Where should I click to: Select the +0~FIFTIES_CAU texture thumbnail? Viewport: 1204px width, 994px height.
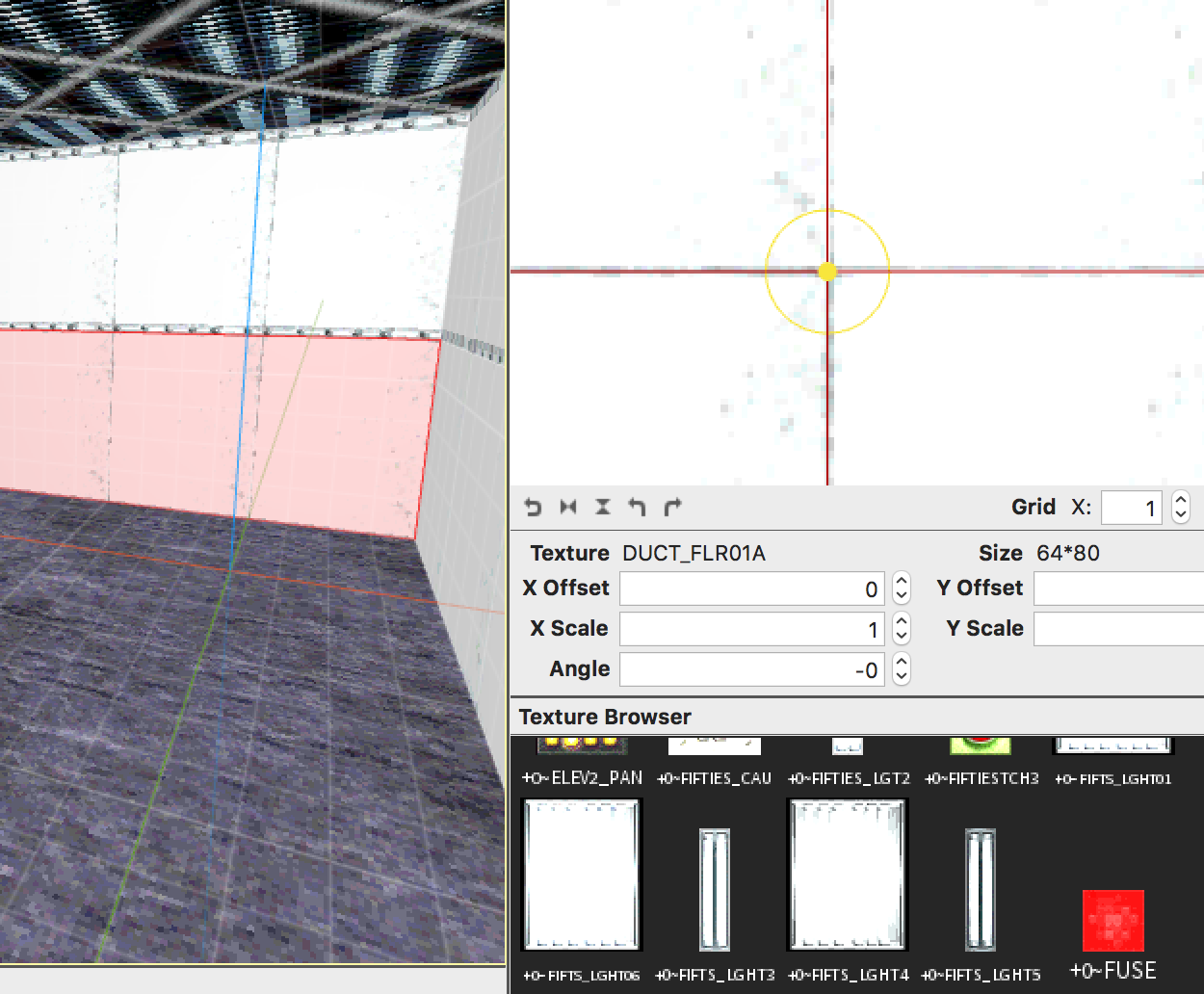715,745
